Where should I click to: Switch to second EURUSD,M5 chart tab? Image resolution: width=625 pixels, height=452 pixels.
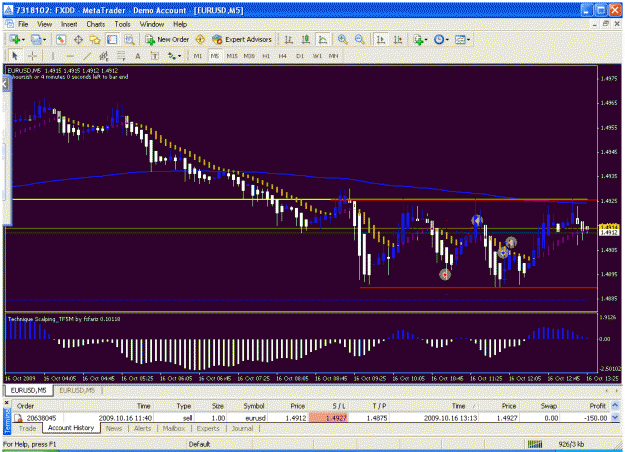(77, 390)
